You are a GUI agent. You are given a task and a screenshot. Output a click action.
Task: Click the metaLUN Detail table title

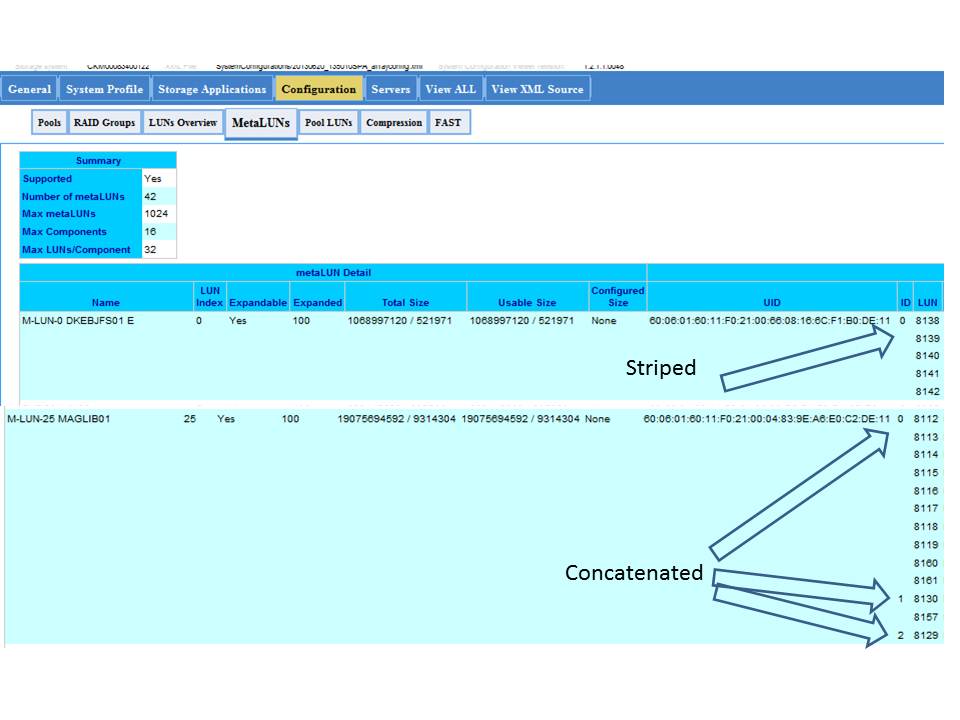click(333, 273)
